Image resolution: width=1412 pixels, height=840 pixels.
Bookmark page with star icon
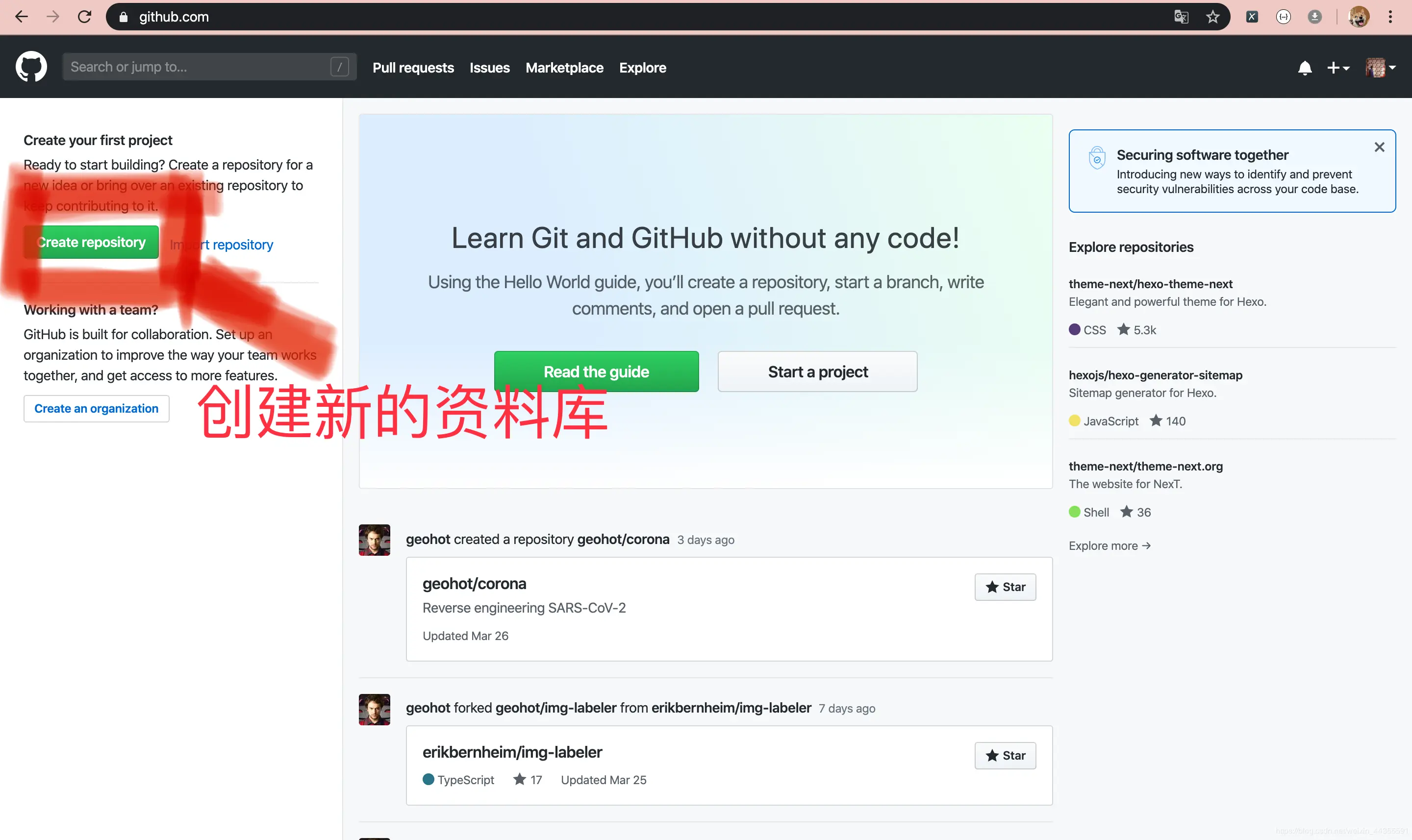(1213, 17)
